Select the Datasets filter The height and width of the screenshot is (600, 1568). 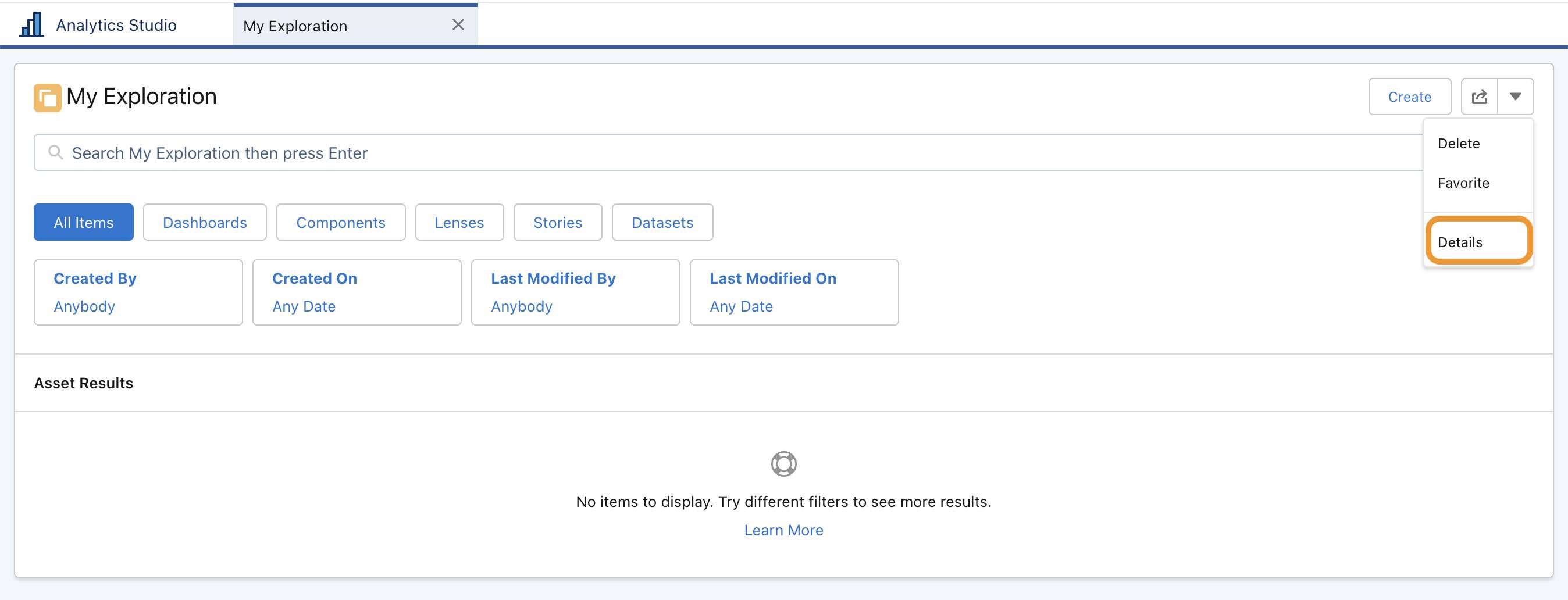[662, 222]
